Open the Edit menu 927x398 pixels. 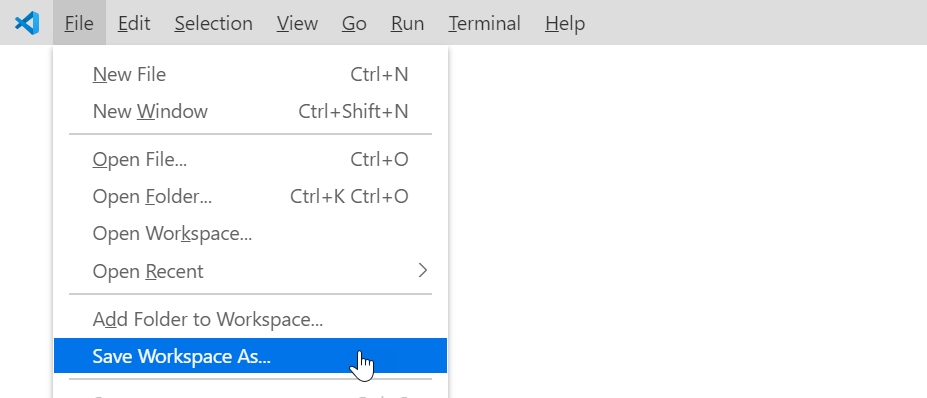pyautogui.click(x=134, y=23)
